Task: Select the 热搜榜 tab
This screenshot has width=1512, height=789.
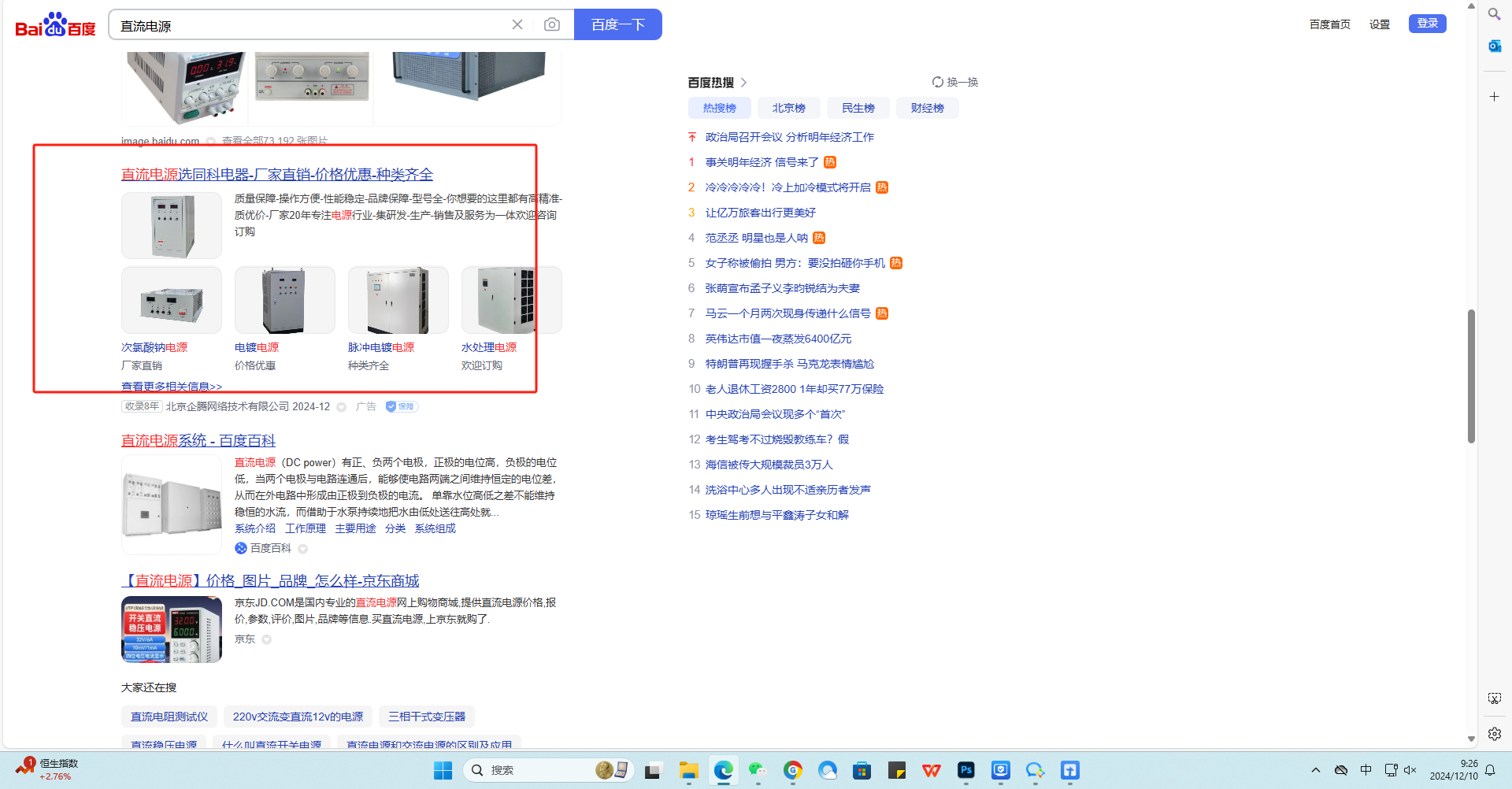Action: [719, 108]
